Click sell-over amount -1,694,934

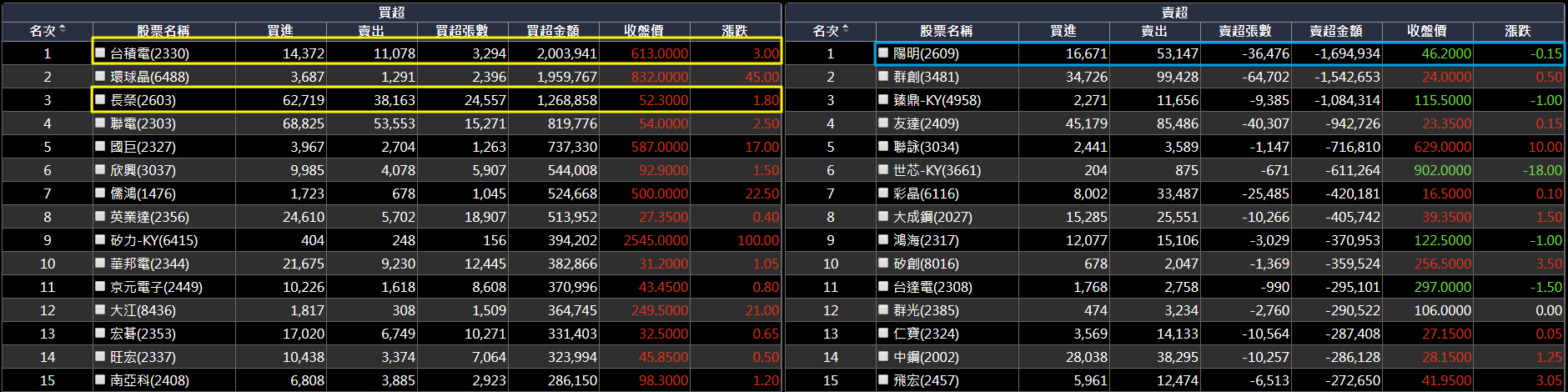click(x=1347, y=53)
